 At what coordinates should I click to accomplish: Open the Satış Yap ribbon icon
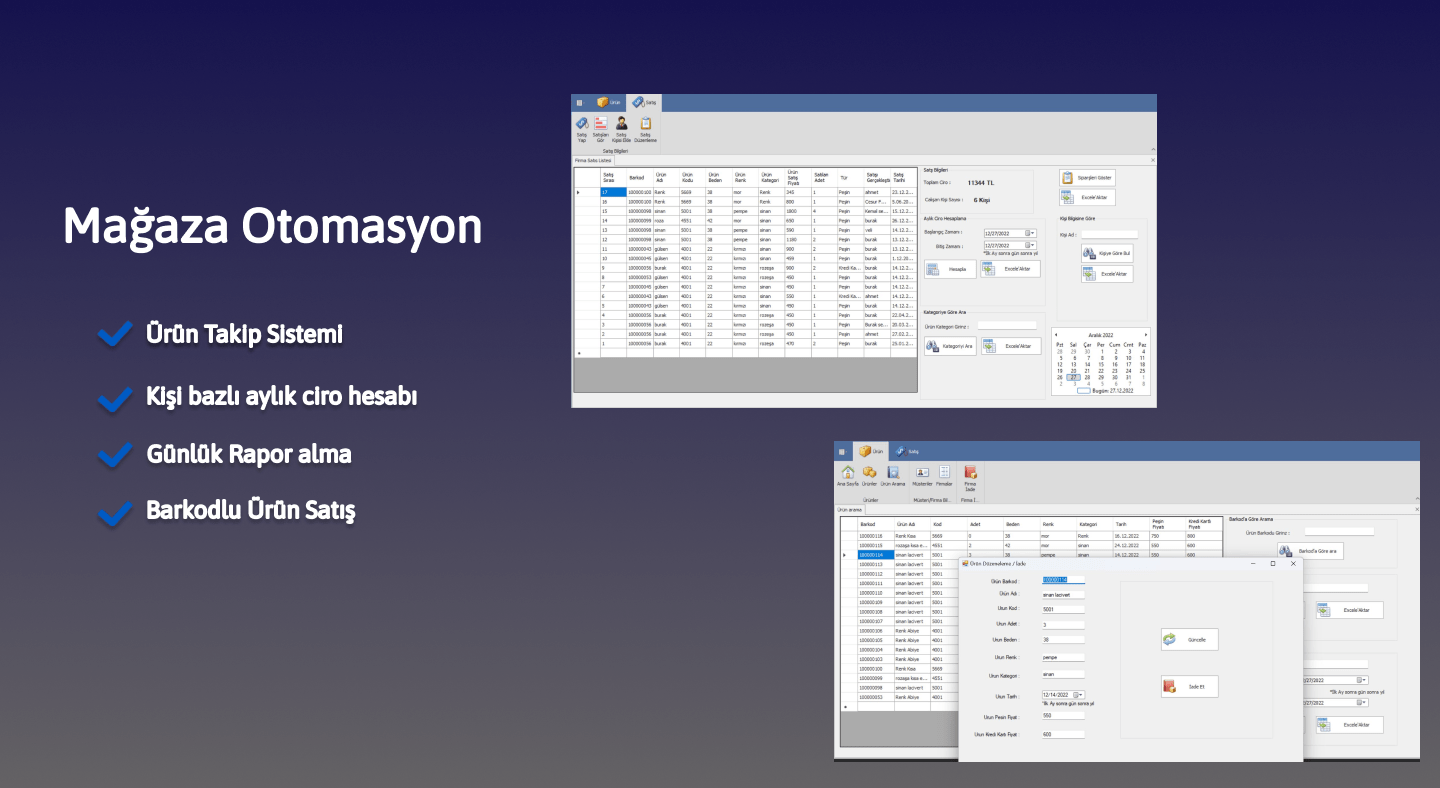582,130
